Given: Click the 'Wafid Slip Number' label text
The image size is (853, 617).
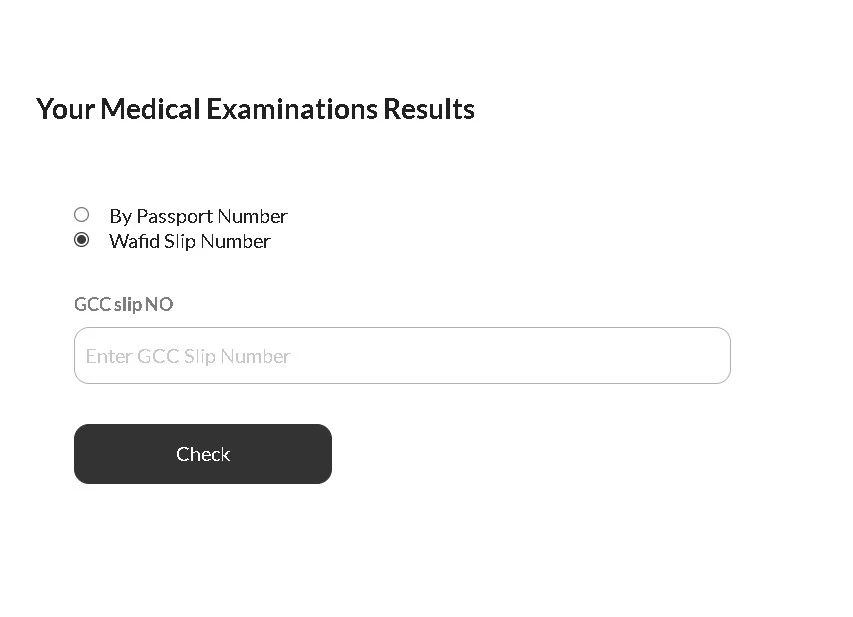Looking at the screenshot, I should [189, 242].
